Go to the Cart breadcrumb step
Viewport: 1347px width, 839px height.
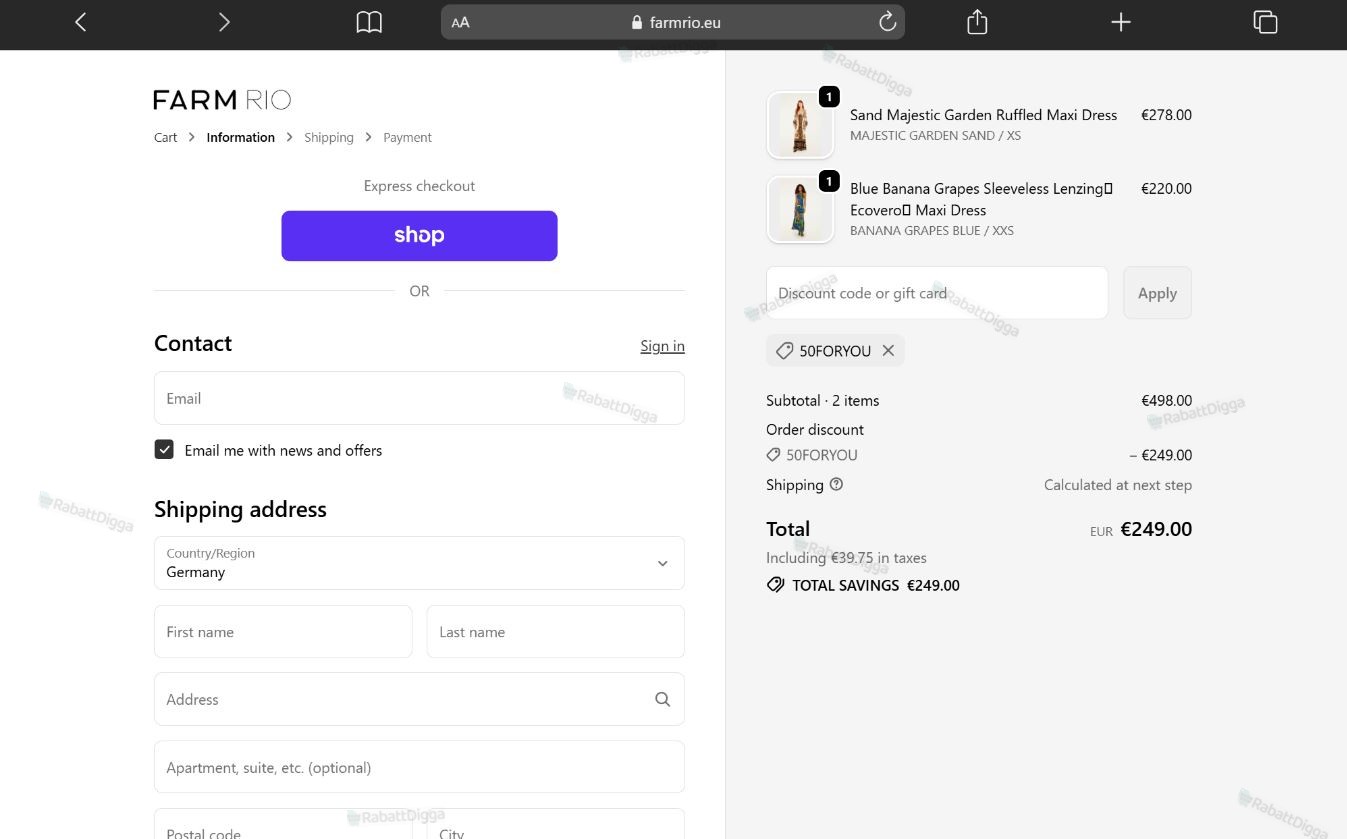tap(165, 137)
